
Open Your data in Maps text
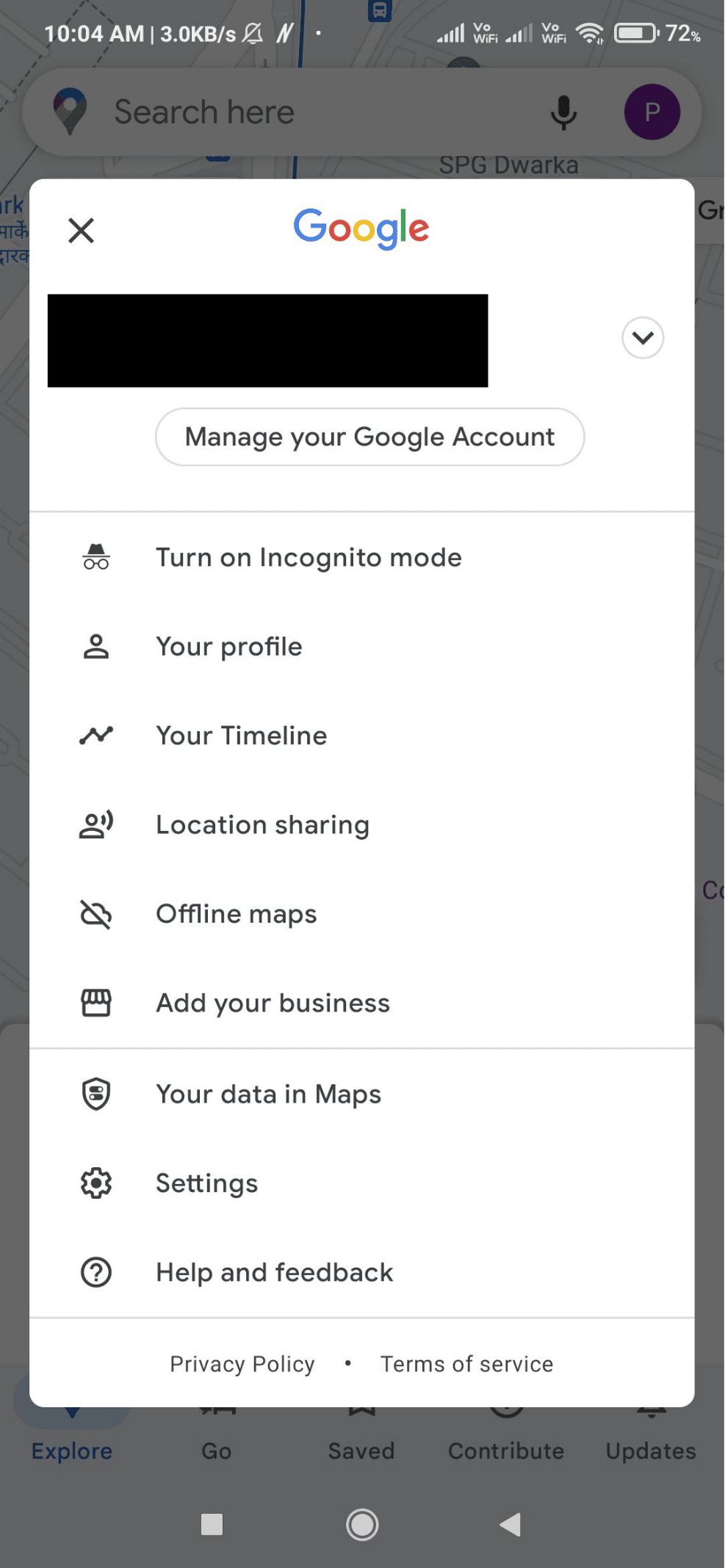click(269, 1095)
